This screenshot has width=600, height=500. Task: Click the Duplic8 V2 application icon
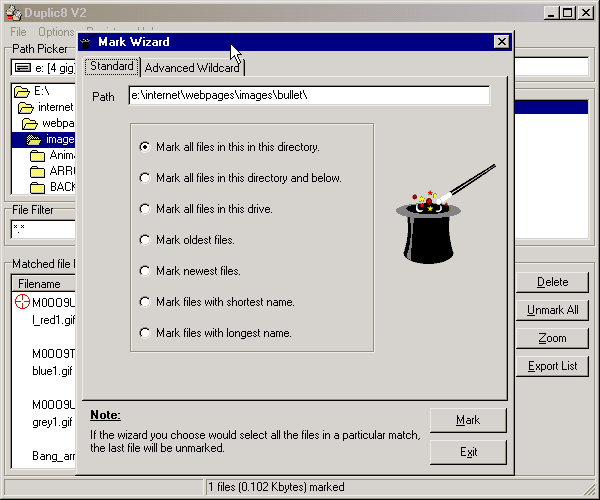(x=13, y=13)
